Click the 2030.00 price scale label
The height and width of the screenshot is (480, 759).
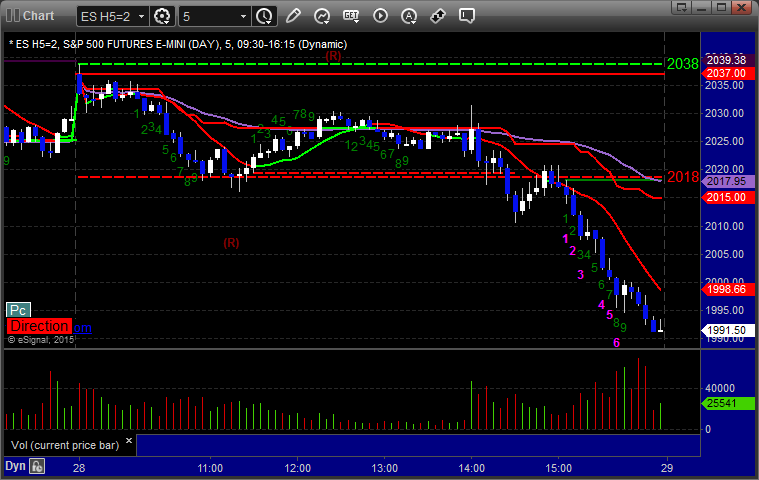point(724,113)
